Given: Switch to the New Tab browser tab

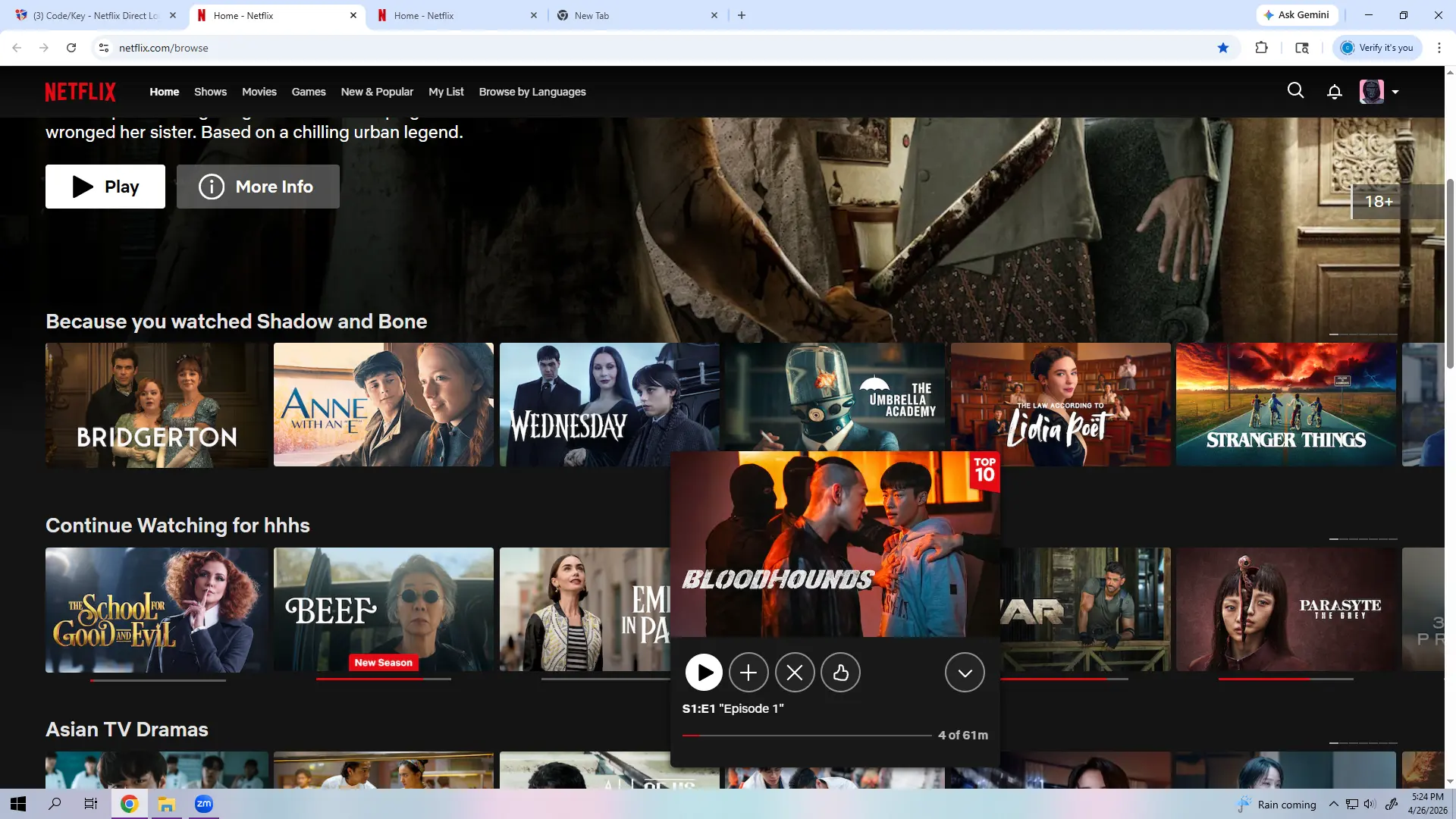Looking at the screenshot, I should pos(635,15).
